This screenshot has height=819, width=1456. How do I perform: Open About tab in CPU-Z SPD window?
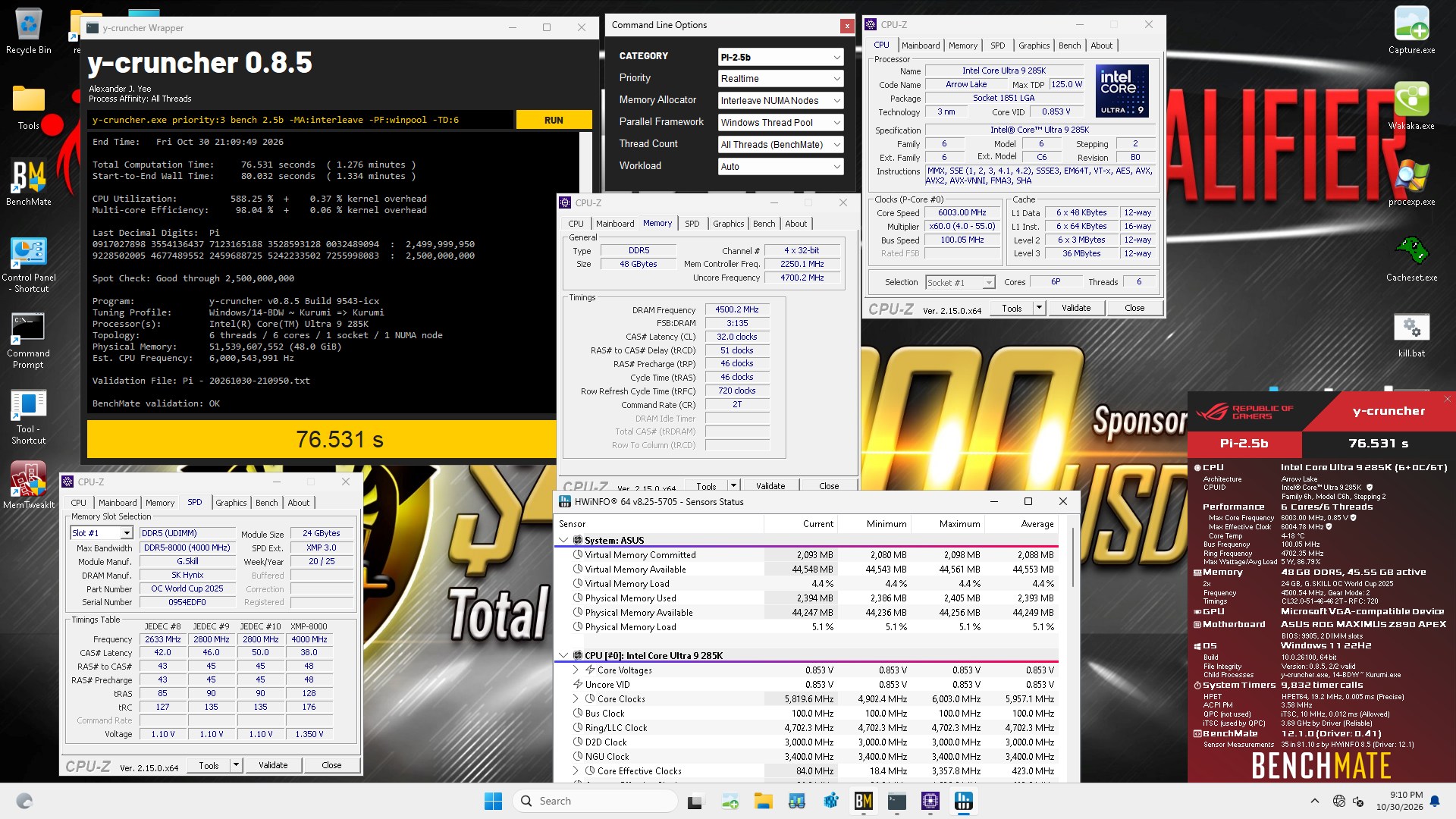pos(298,503)
